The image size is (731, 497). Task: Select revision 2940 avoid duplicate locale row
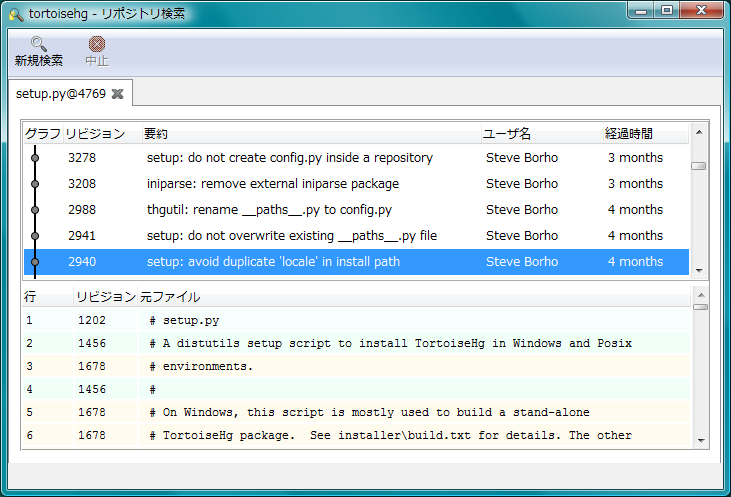tap(300, 262)
